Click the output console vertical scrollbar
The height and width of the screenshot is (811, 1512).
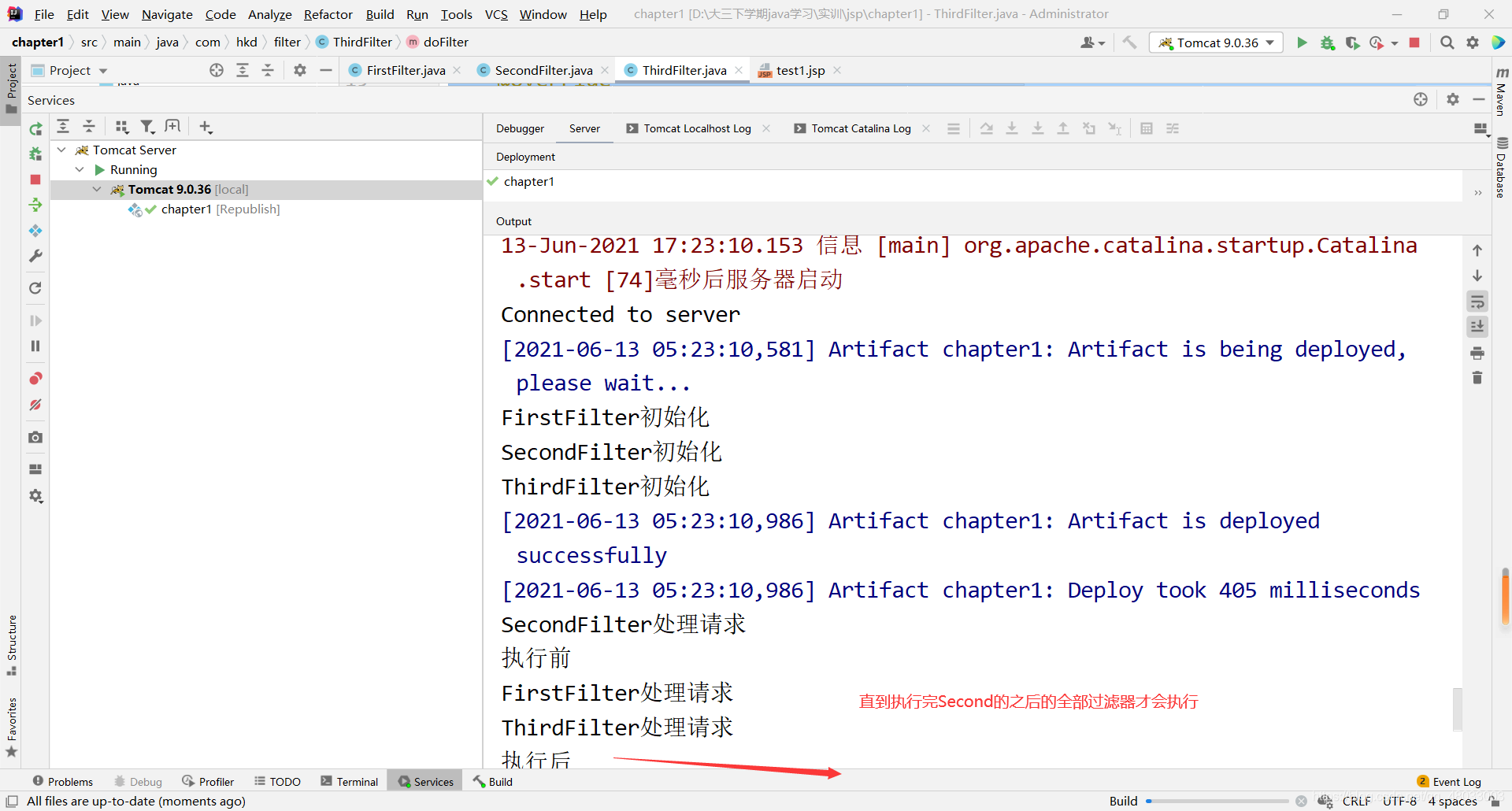click(1458, 709)
